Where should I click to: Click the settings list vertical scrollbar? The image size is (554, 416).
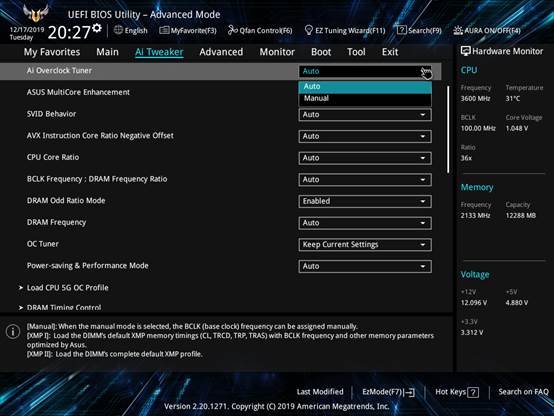pyautogui.click(x=448, y=129)
